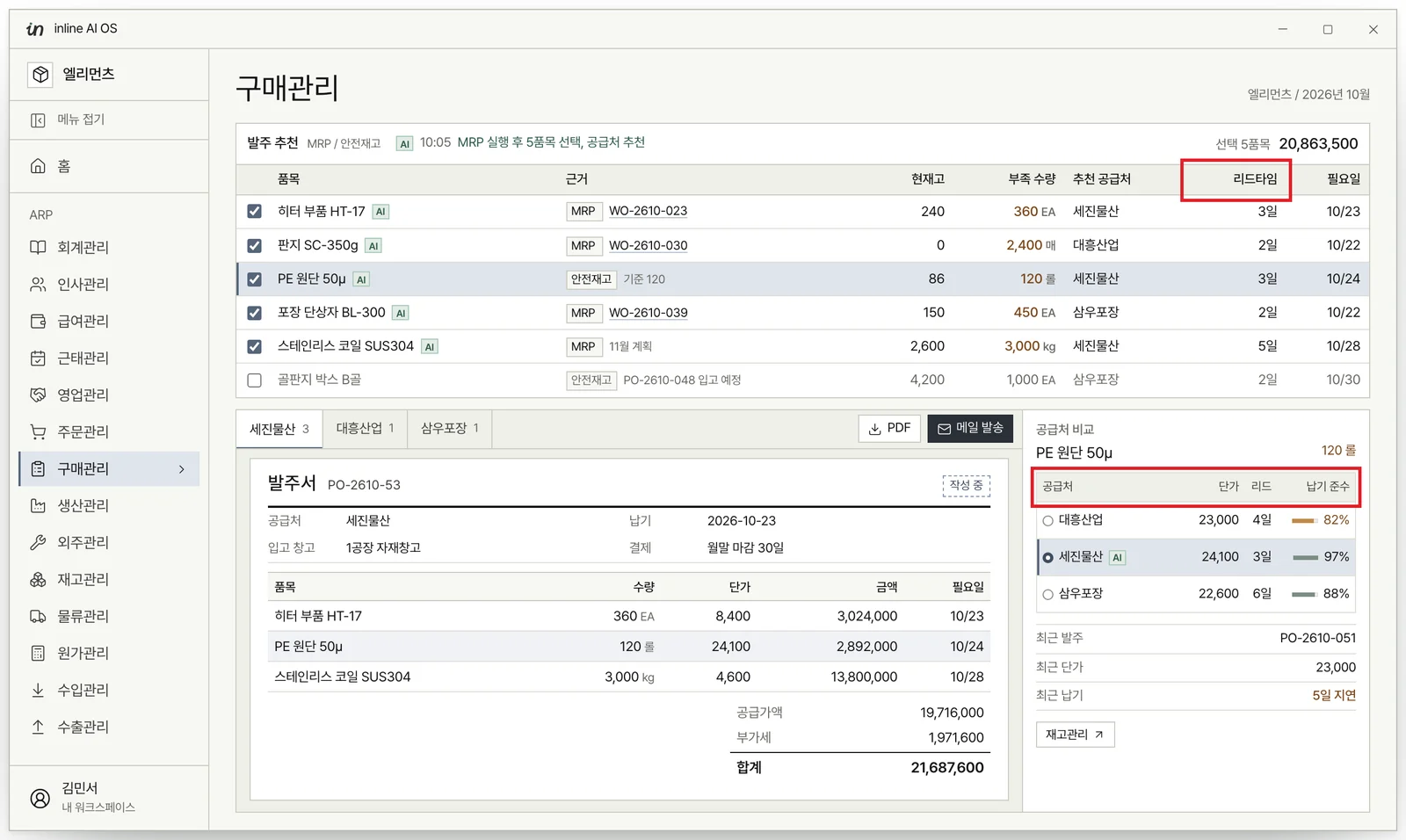Click 리드타임 column header
The width and height of the screenshot is (1406, 840).
tap(1255, 179)
